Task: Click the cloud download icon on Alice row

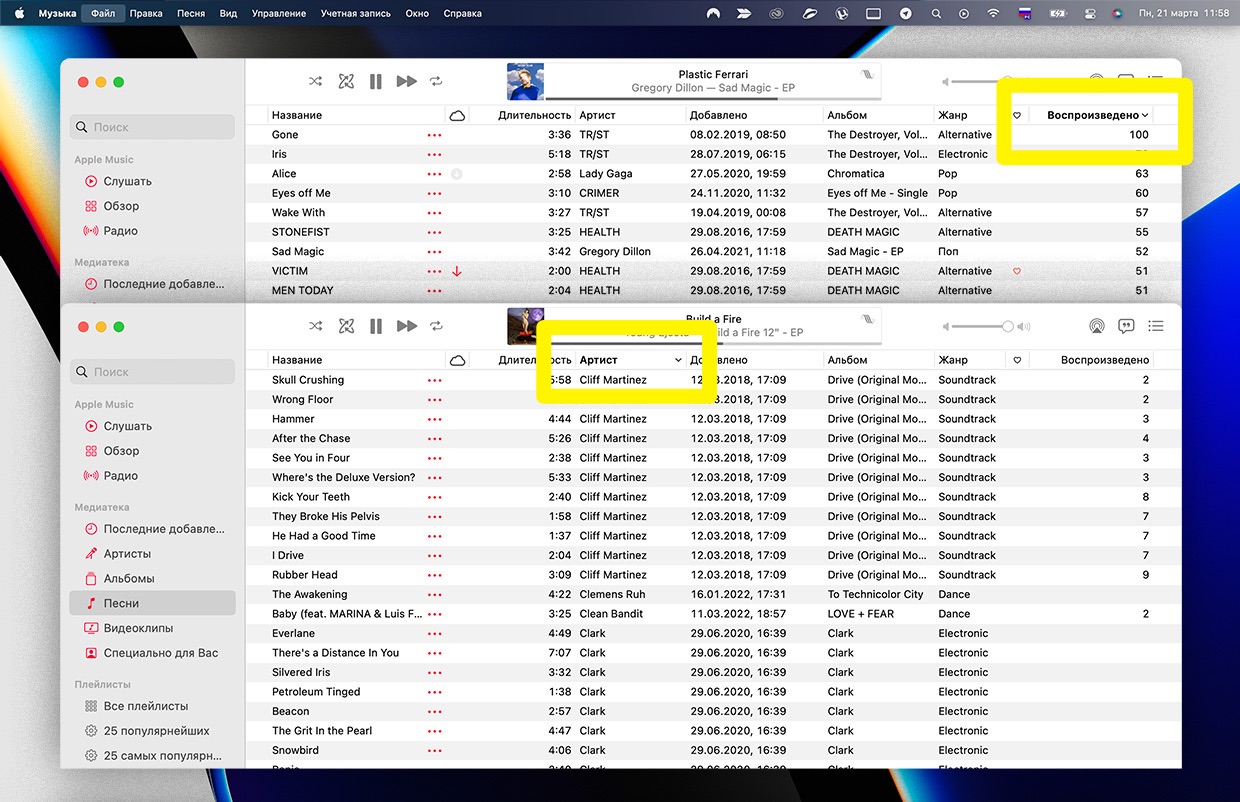Action: click(457, 174)
